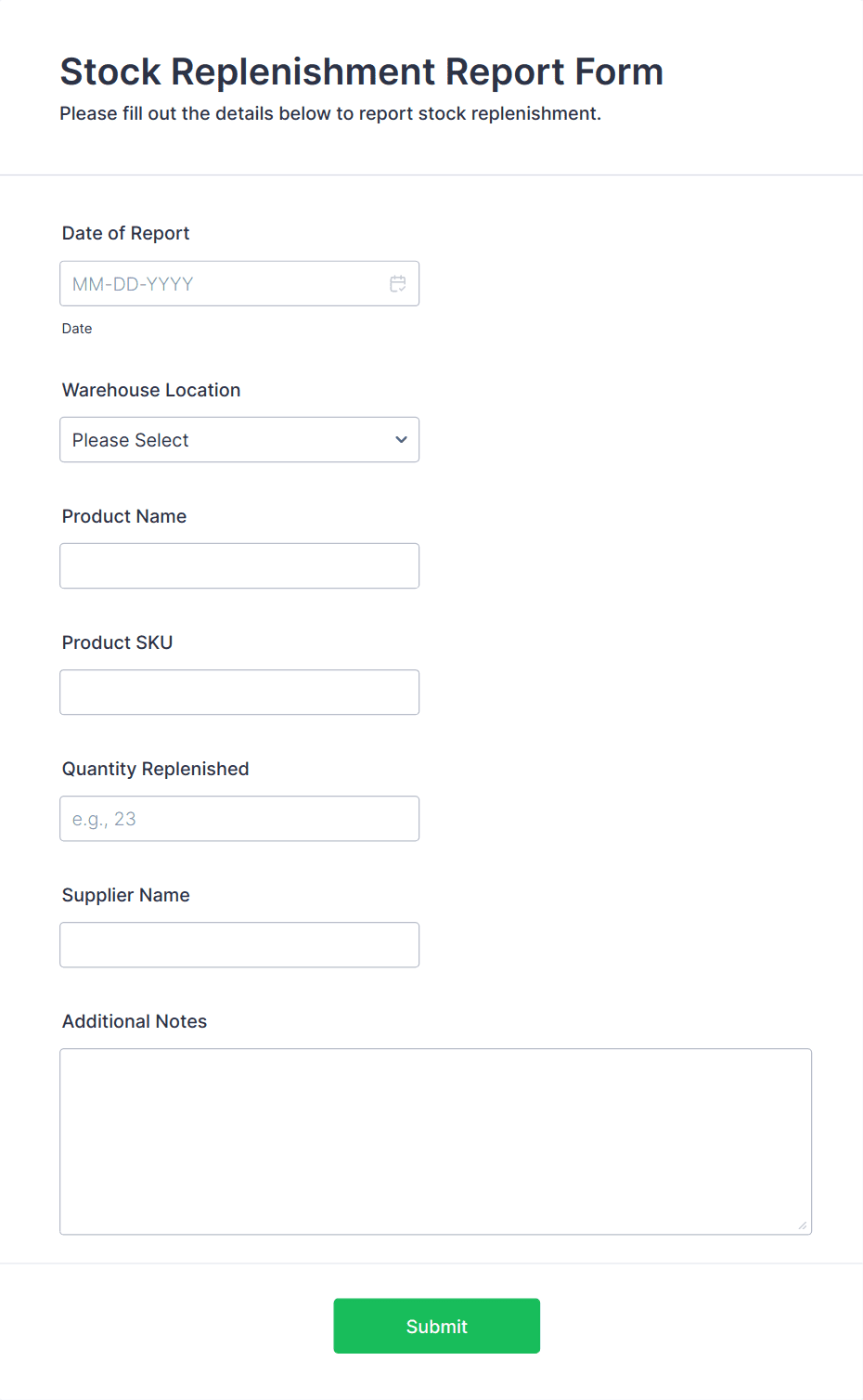Click the Stock Replenishment Report Form heading
The image size is (863, 1400).
click(361, 71)
